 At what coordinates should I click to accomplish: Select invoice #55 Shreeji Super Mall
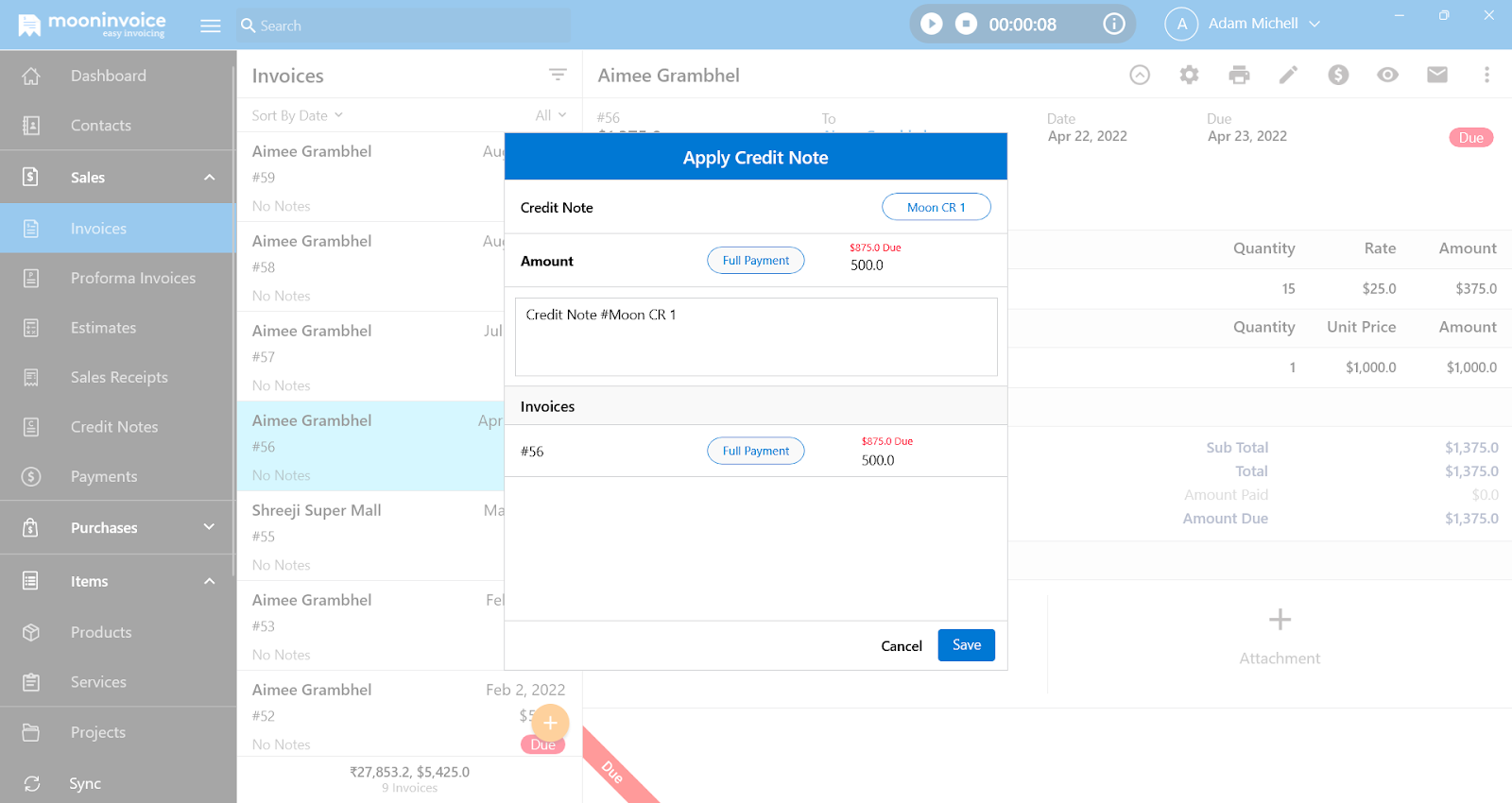pos(370,537)
